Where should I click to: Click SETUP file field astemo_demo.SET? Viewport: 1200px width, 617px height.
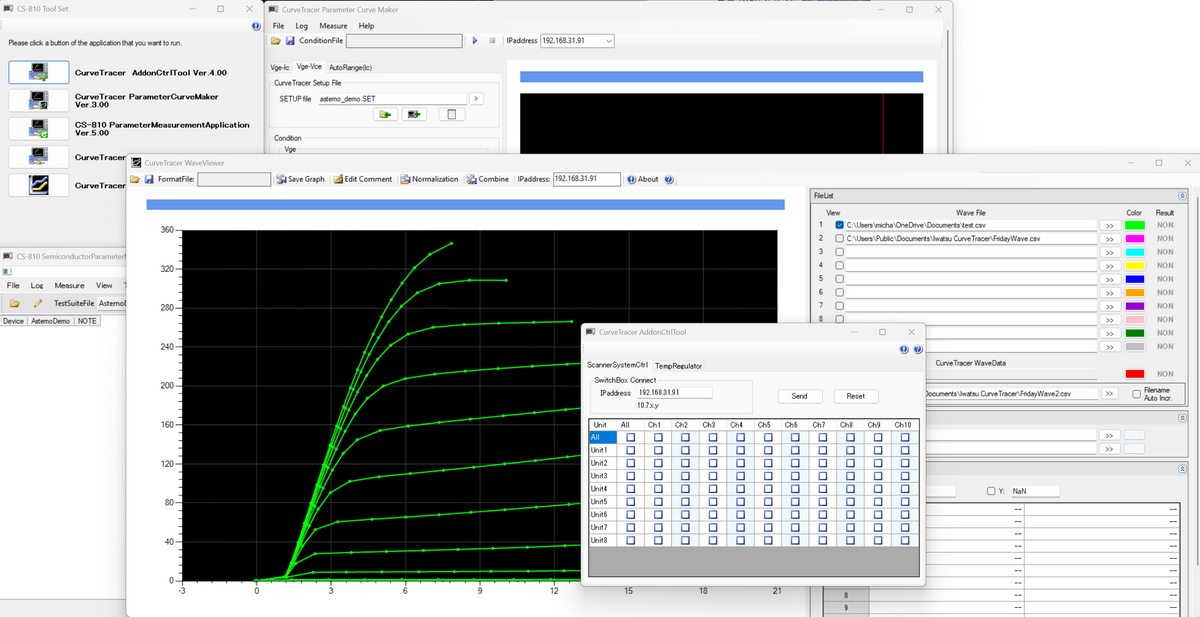(x=391, y=99)
